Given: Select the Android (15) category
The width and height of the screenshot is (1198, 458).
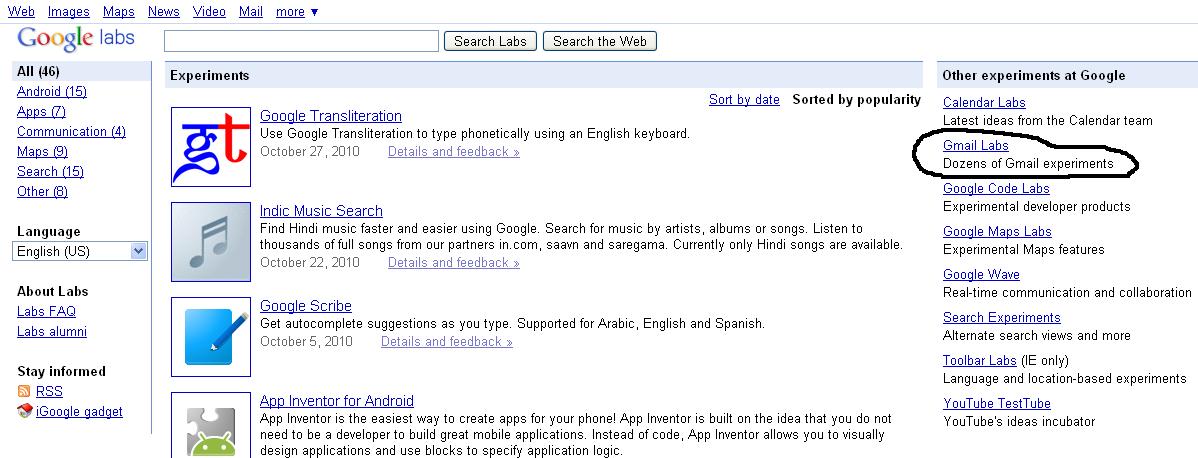Looking at the screenshot, I should pyautogui.click(x=52, y=92).
